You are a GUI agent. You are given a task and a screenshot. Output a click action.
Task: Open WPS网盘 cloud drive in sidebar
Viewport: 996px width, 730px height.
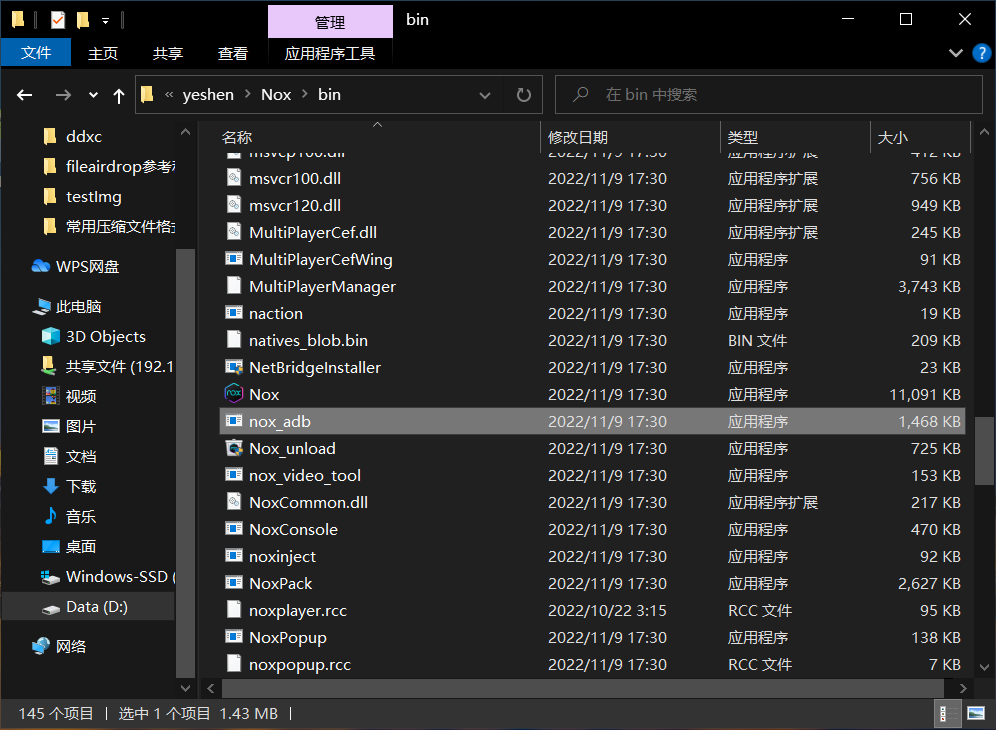click(76, 266)
